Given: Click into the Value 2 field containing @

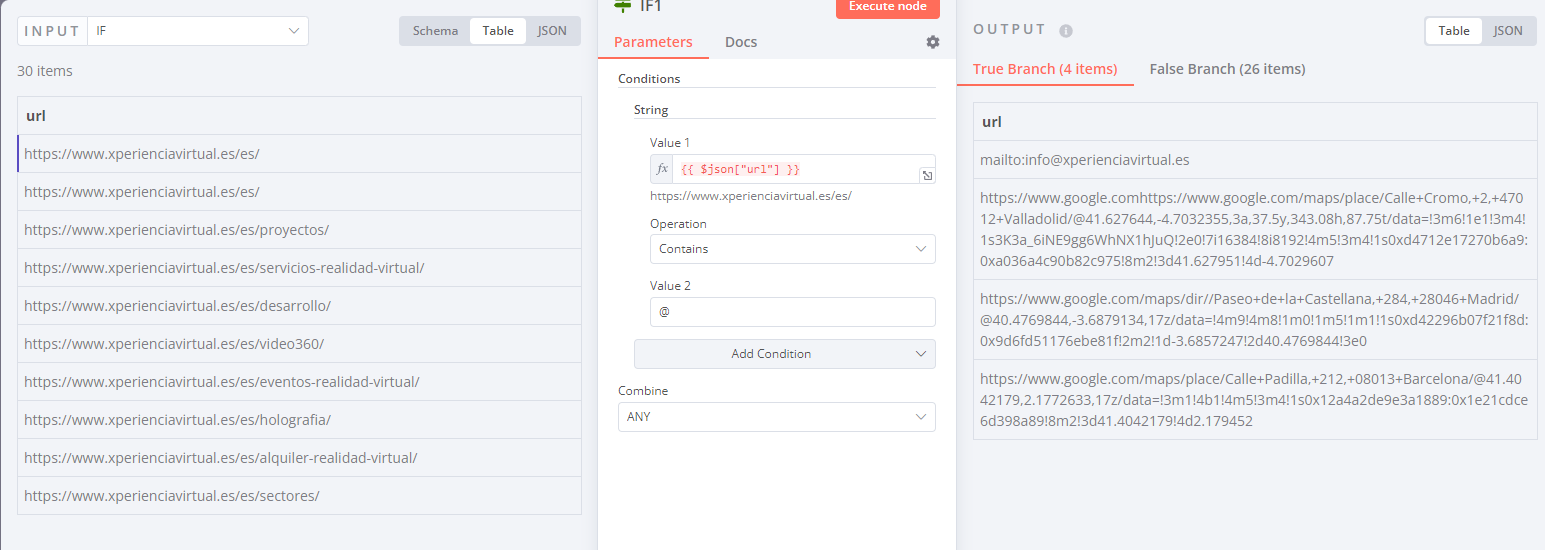Looking at the screenshot, I should (792, 312).
